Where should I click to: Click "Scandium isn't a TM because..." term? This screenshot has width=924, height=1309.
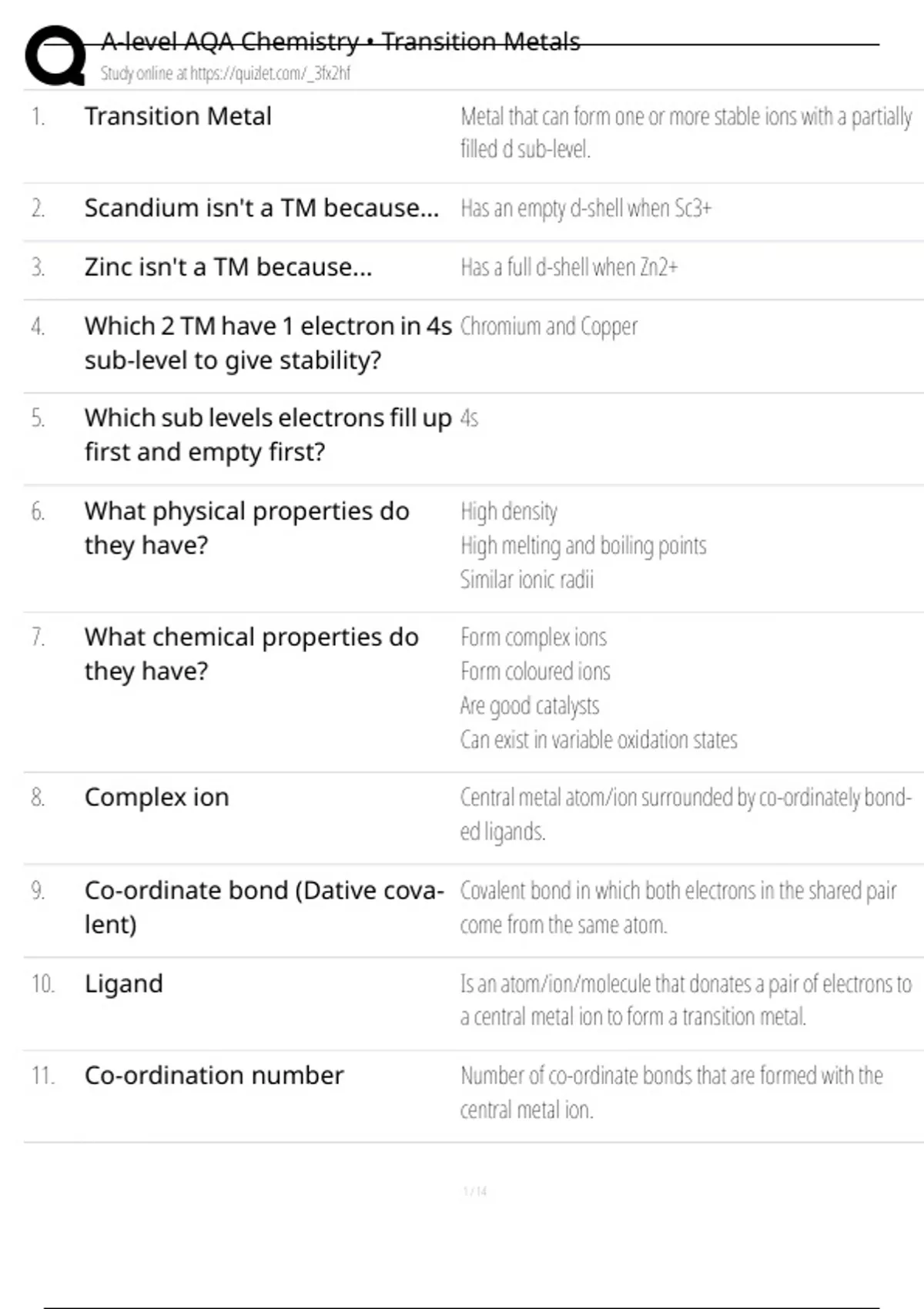click(262, 208)
